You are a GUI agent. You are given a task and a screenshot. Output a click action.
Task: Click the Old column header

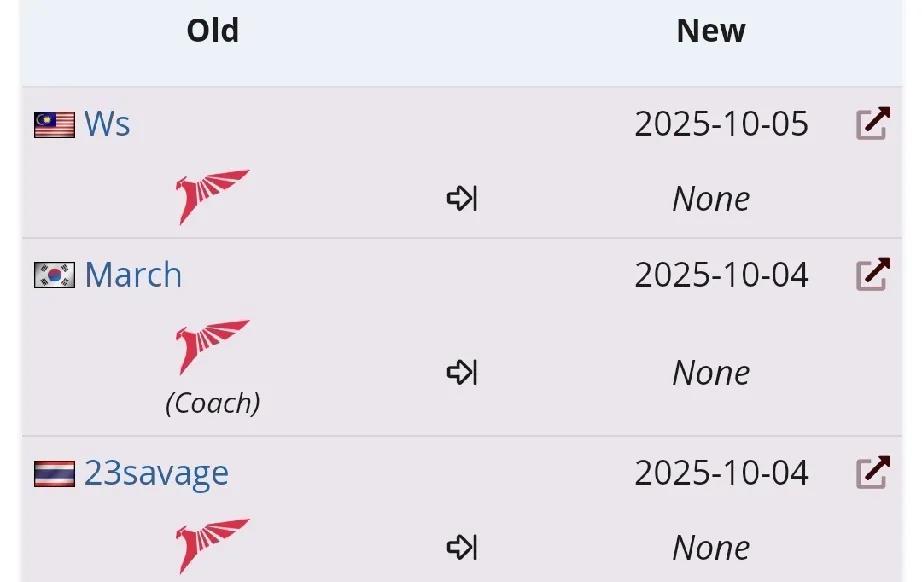click(x=212, y=31)
